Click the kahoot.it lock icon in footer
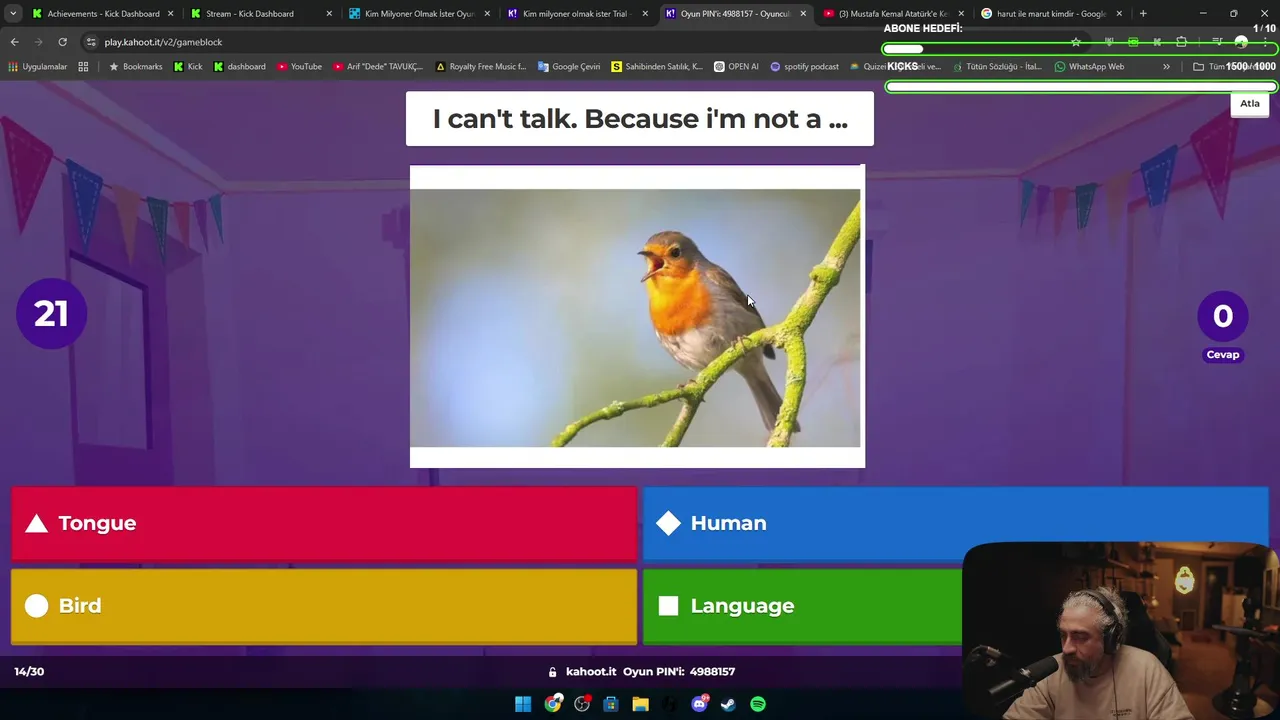Viewport: 1280px width, 720px height. pos(552,672)
